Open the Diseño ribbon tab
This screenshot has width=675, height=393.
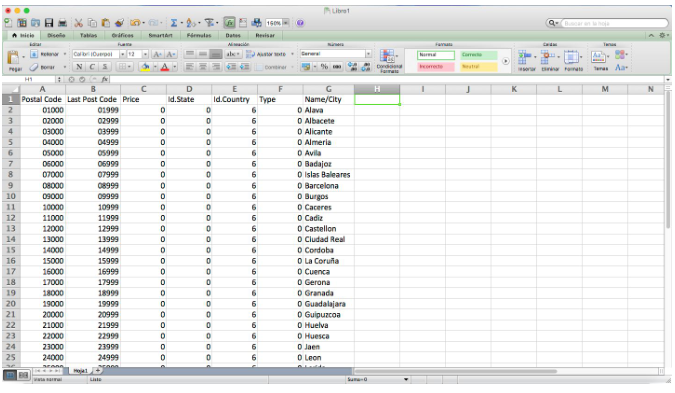click(x=56, y=35)
